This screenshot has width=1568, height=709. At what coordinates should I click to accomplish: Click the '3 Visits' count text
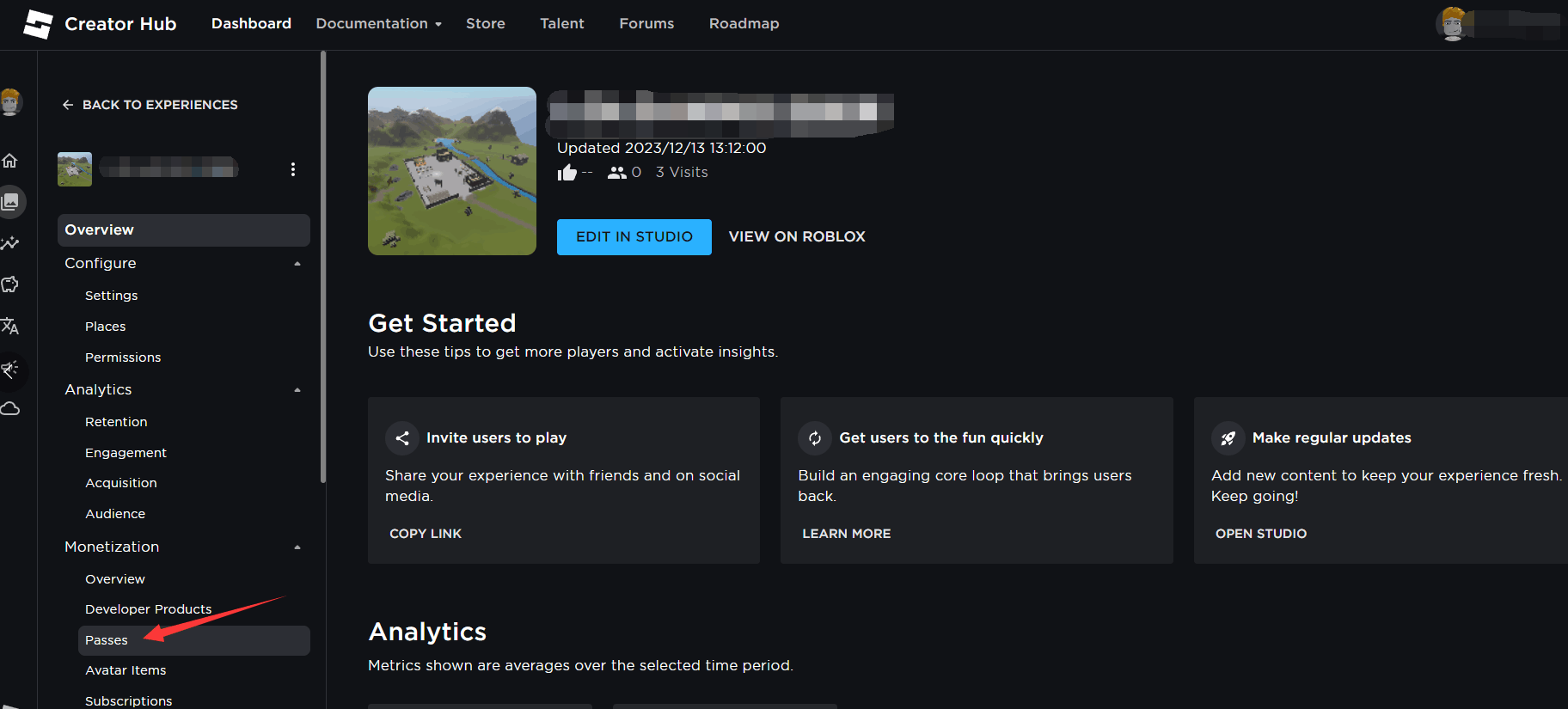tap(682, 173)
